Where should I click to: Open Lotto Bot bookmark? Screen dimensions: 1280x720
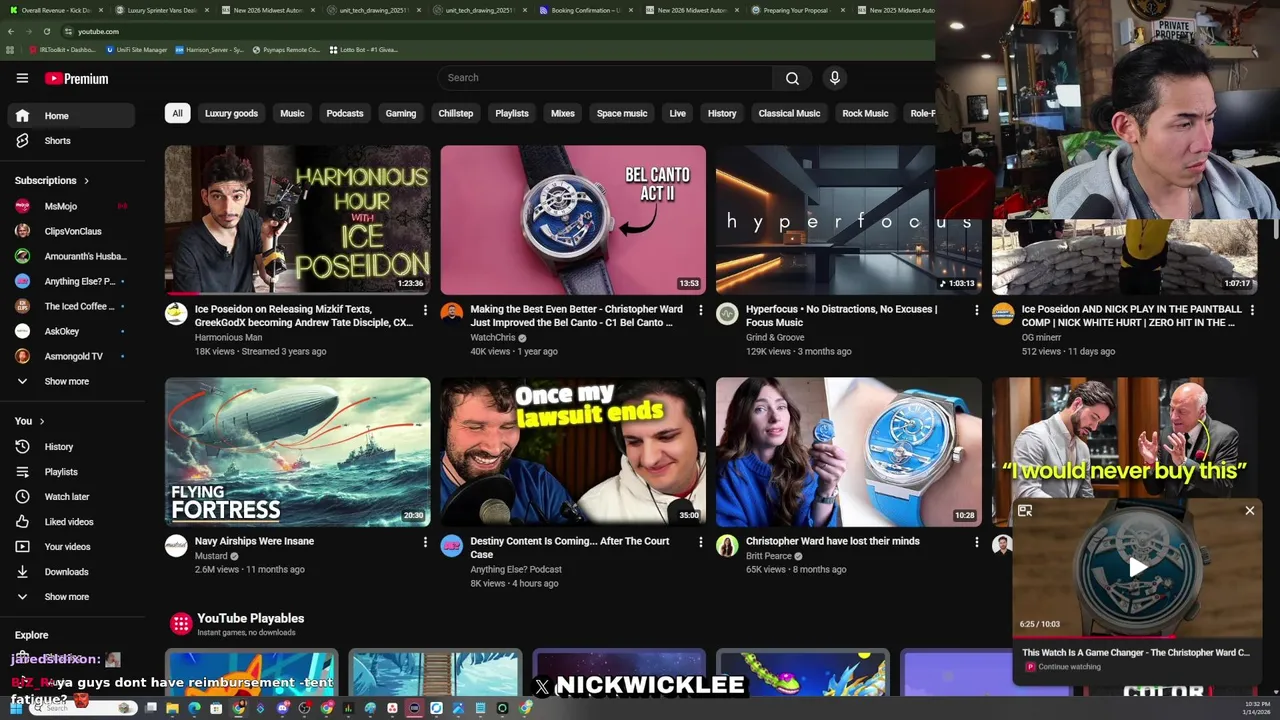point(363,49)
